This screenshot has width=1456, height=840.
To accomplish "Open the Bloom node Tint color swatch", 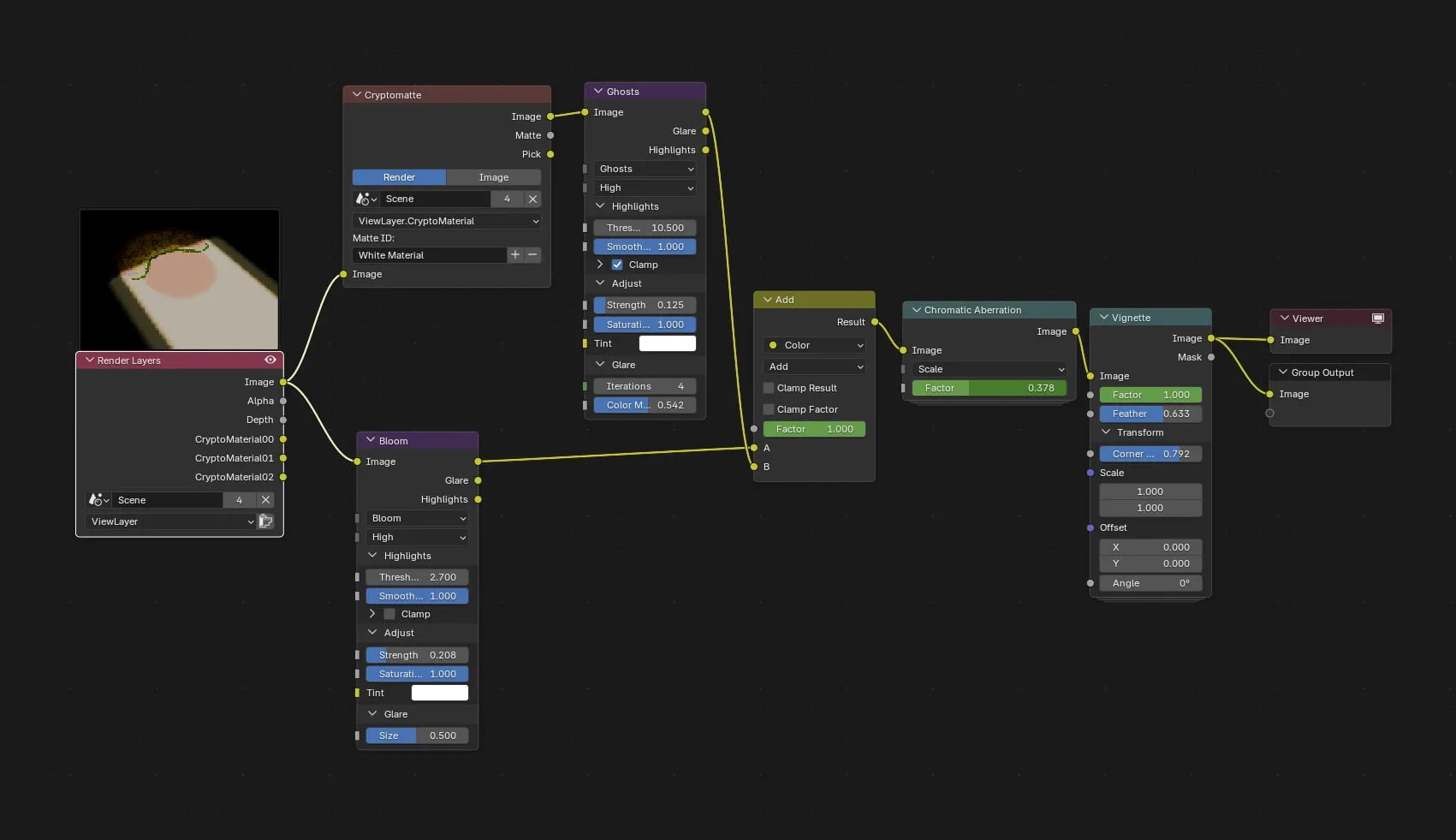I will point(440,693).
